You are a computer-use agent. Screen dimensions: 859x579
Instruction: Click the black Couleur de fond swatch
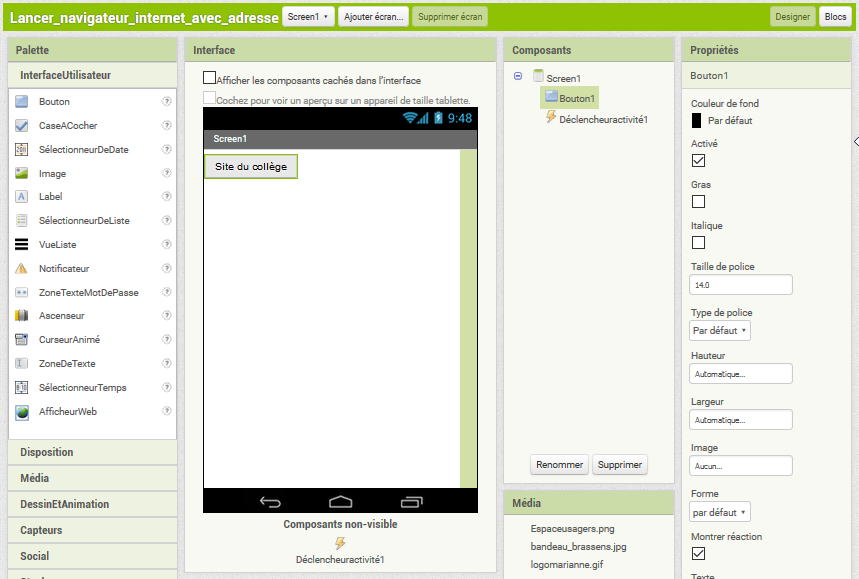pos(696,120)
